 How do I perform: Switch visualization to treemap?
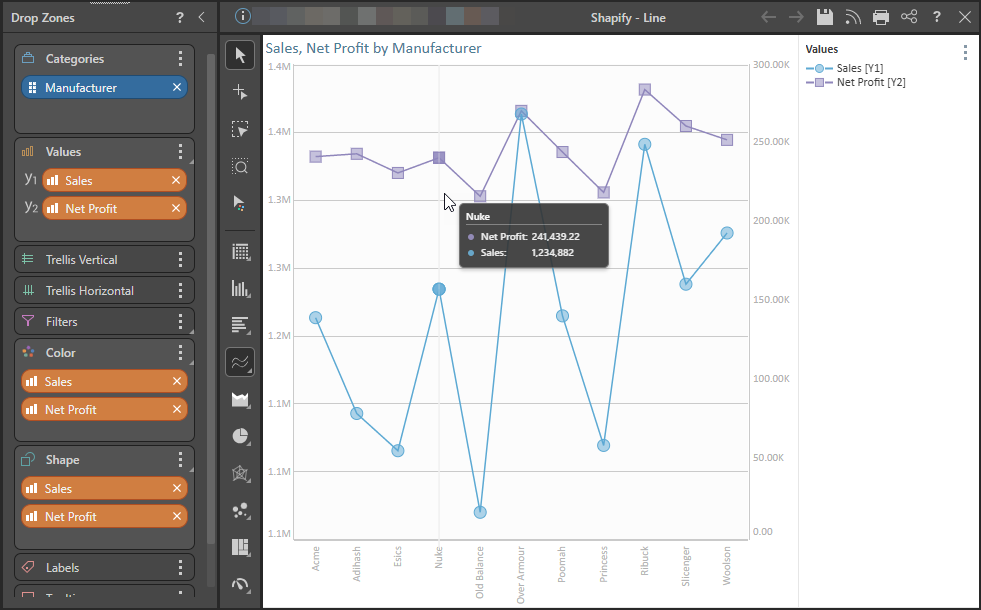(240, 547)
